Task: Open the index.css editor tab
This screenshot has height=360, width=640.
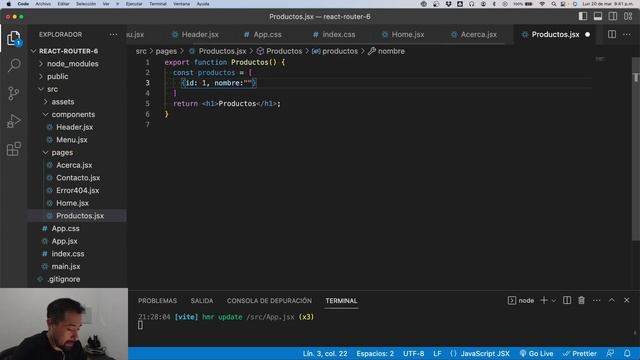Action: 334,35
